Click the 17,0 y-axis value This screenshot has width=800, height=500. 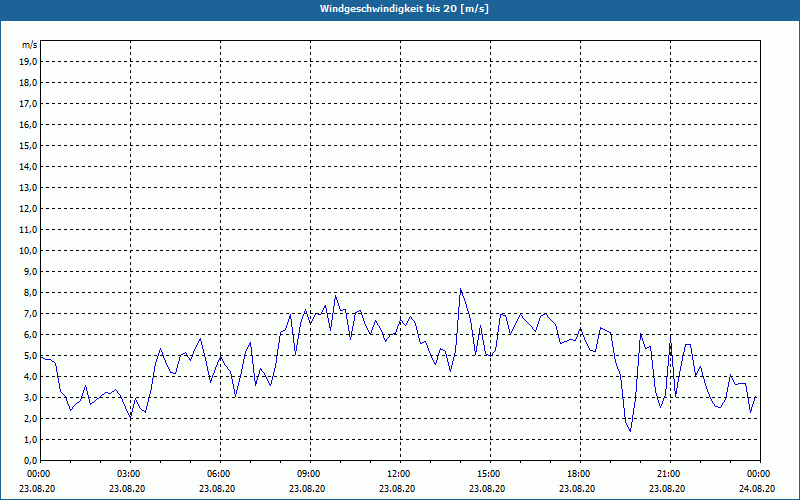(29, 104)
